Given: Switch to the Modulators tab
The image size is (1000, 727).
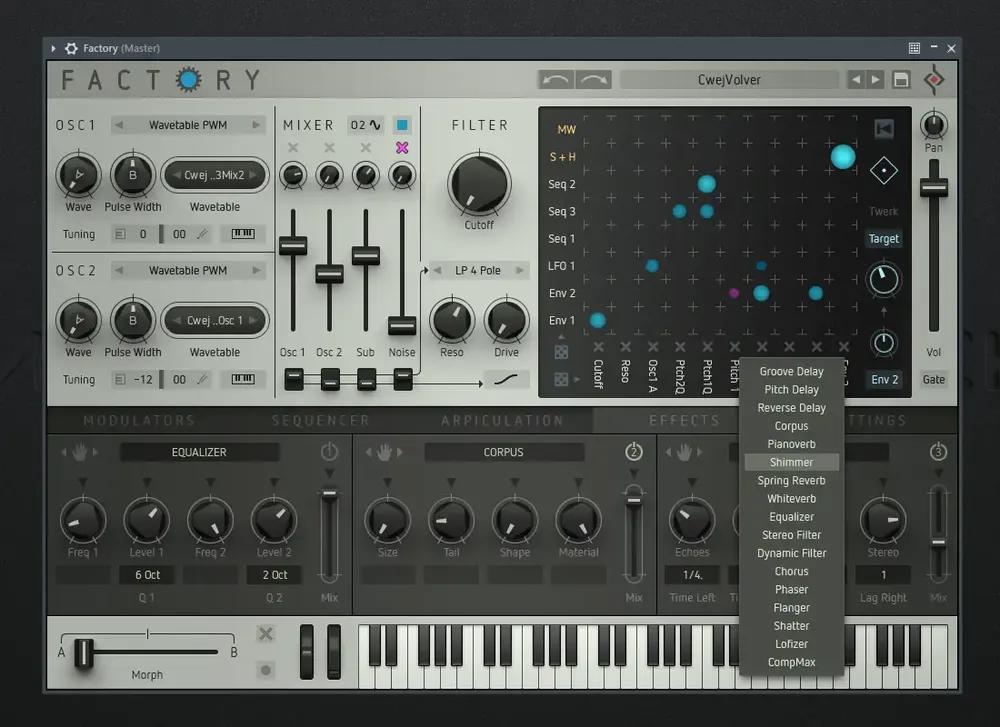Looking at the screenshot, I should point(138,420).
